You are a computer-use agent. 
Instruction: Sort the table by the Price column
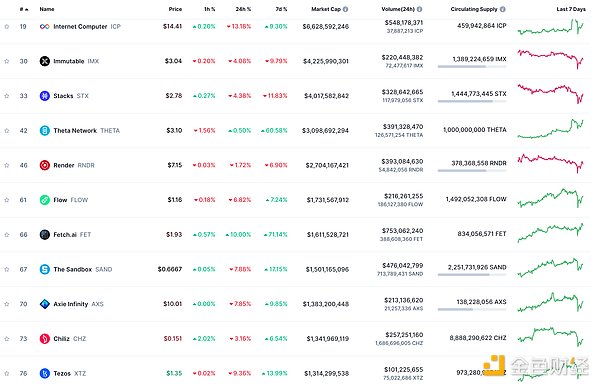point(175,9)
